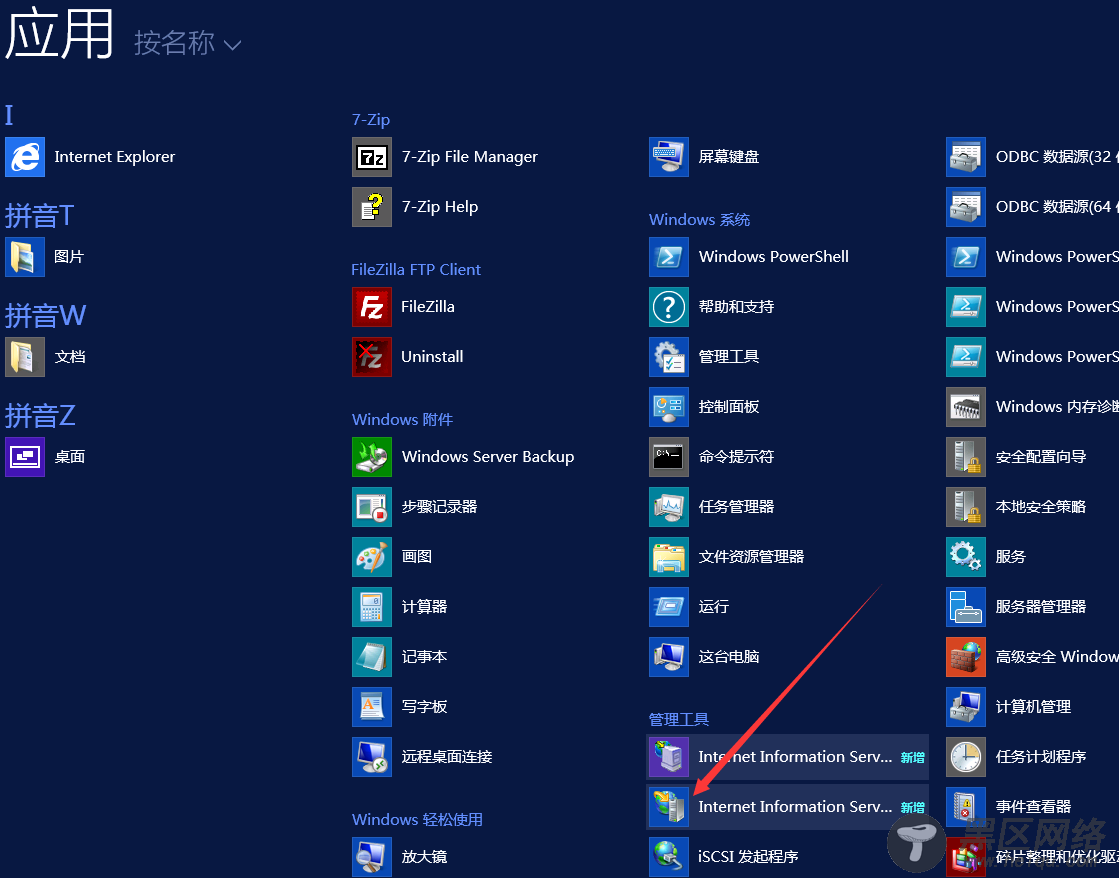Open 事件查看器 Event Viewer

point(1009,807)
